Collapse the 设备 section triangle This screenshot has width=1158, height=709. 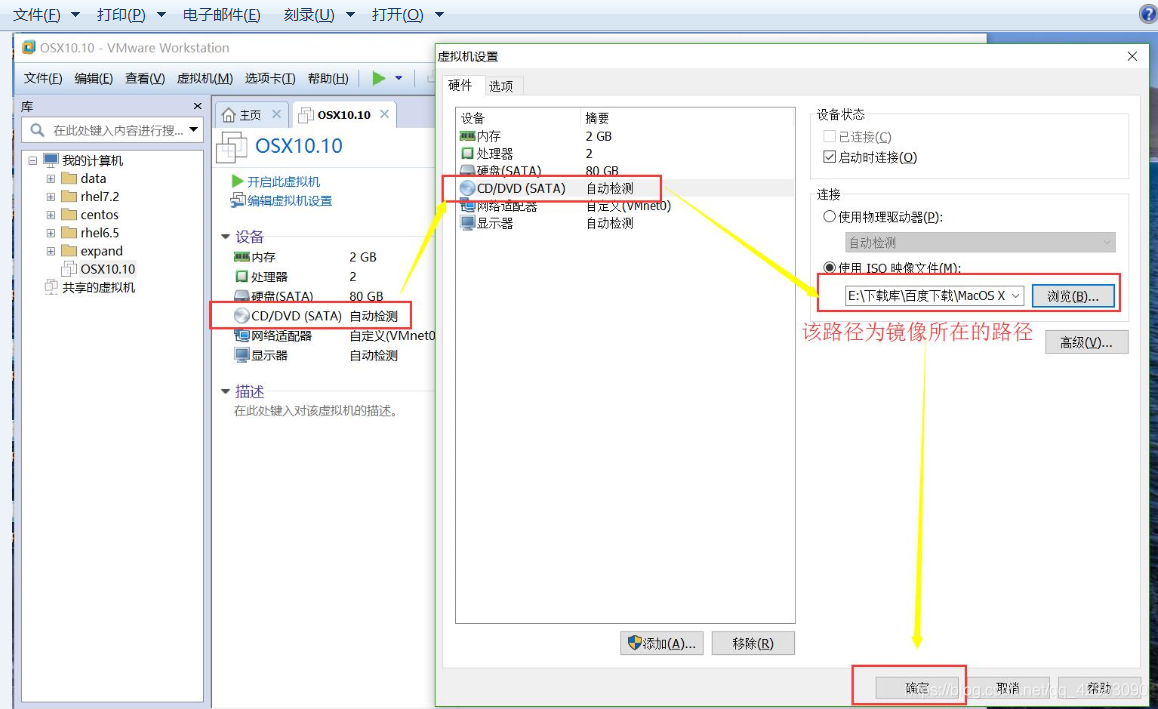click(226, 237)
